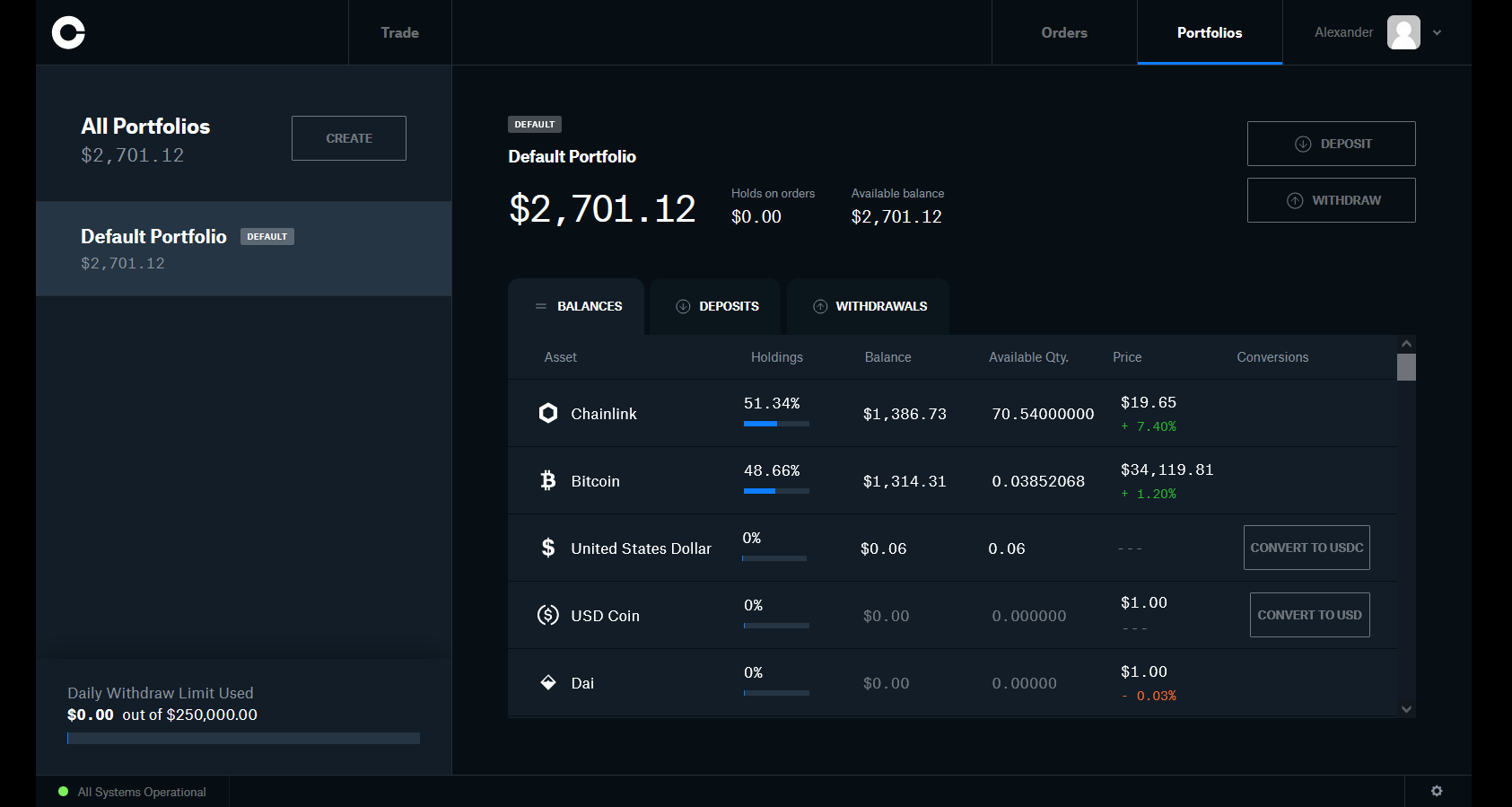Click the balances scrollbar thumb
This screenshot has height=807, width=1512.
tap(1406, 367)
